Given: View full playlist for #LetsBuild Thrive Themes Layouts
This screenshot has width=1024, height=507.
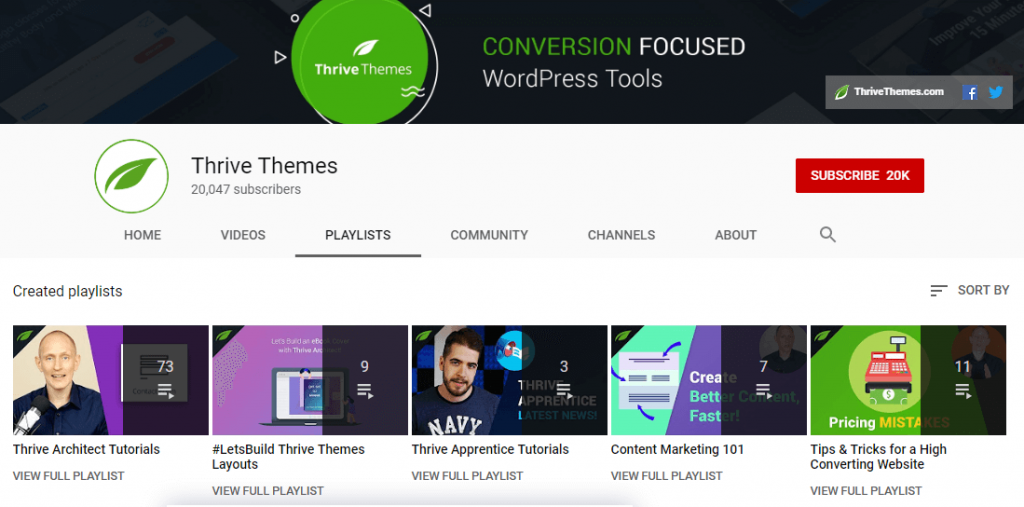Looking at the screenshot, I should click(x=268, y=491).
